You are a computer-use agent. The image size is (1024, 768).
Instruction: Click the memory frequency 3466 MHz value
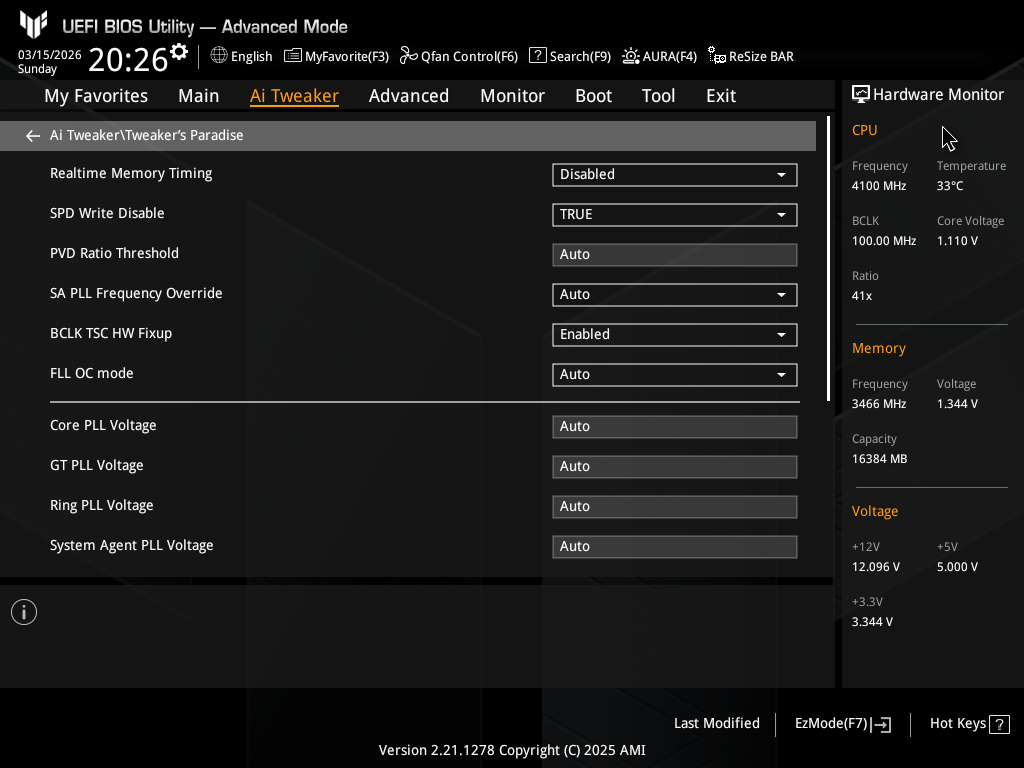879,404
